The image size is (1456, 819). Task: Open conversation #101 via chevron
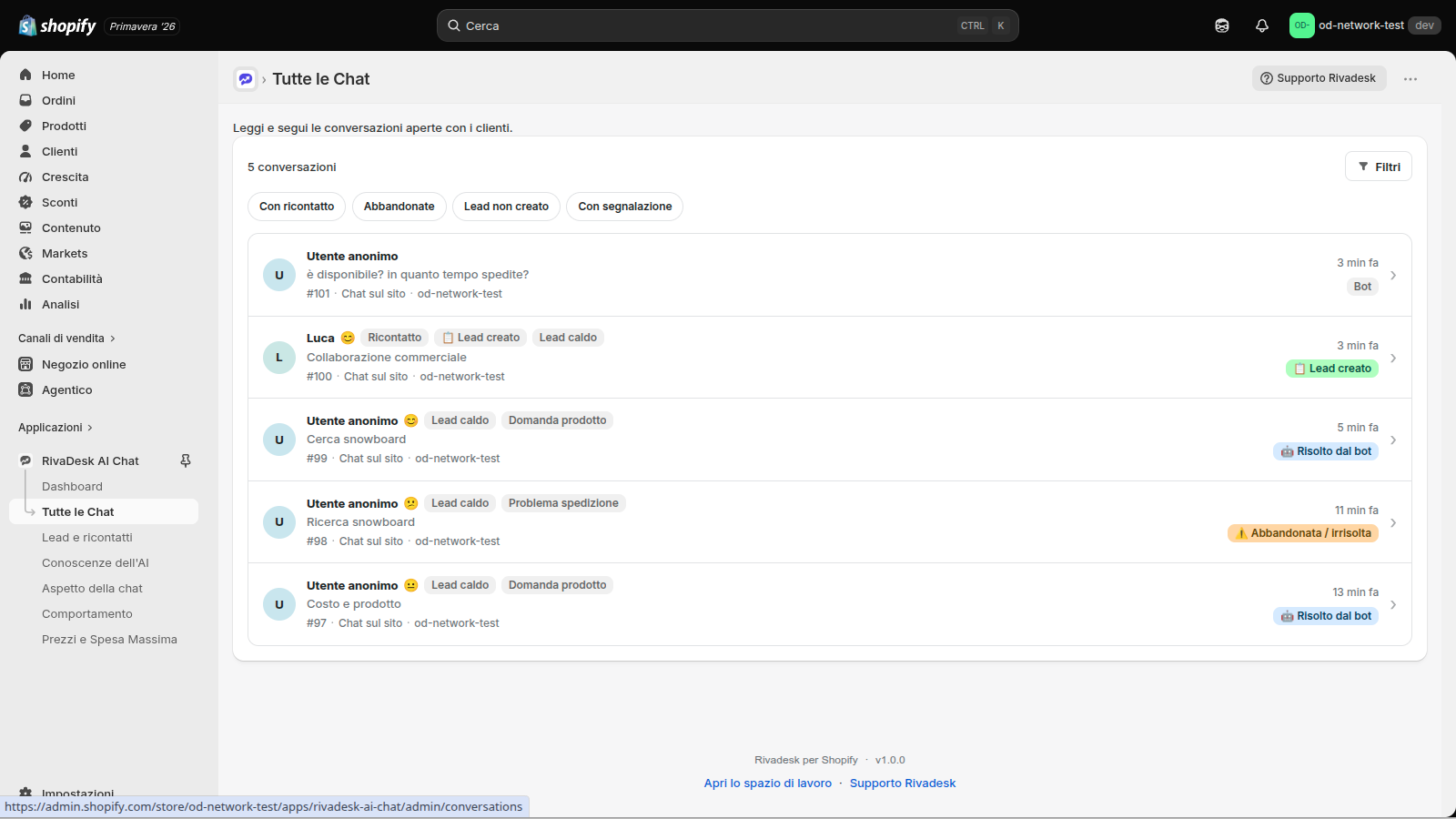1393,275
